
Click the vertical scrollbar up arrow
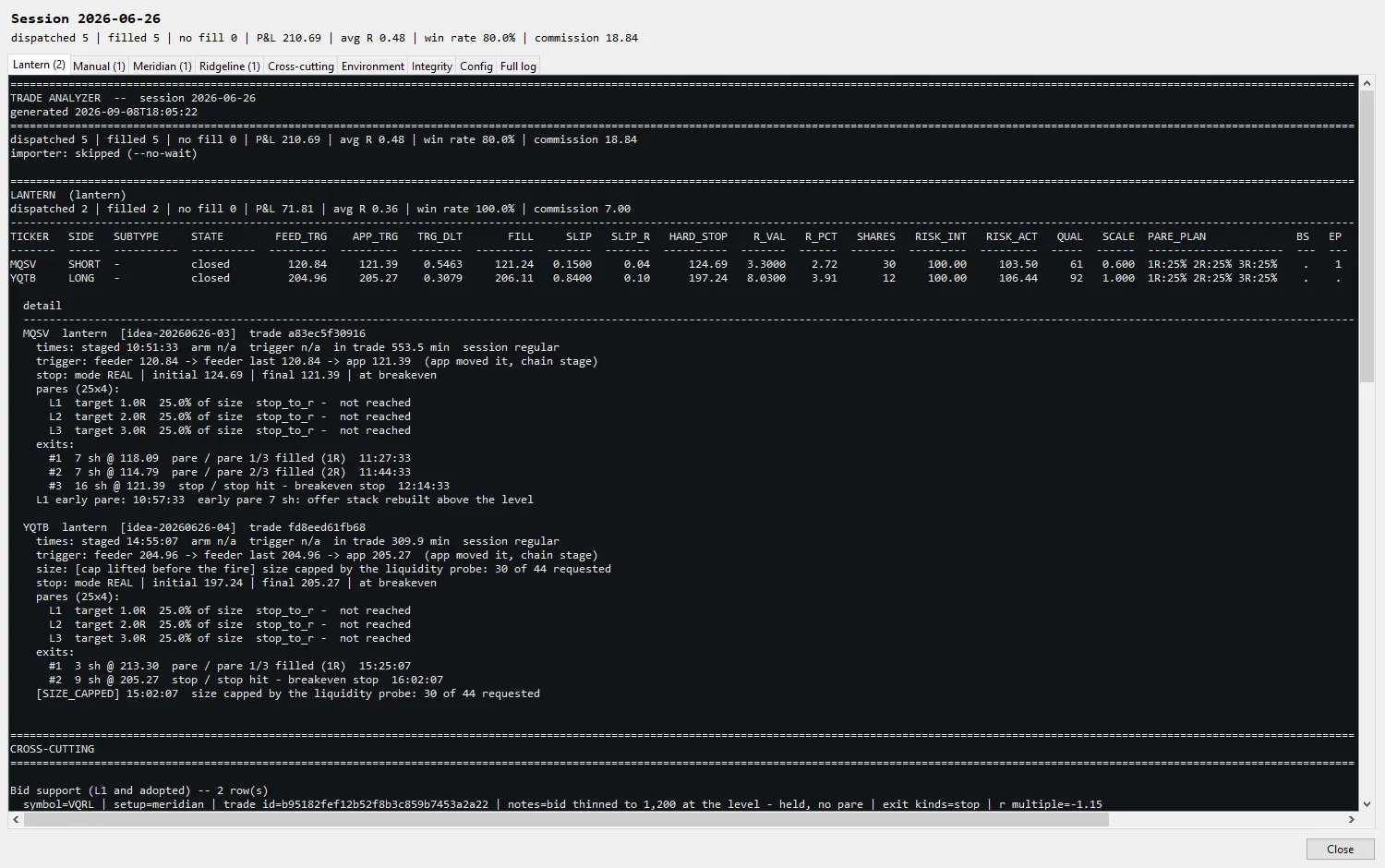pyautogui.click(x=1367, y=83)
